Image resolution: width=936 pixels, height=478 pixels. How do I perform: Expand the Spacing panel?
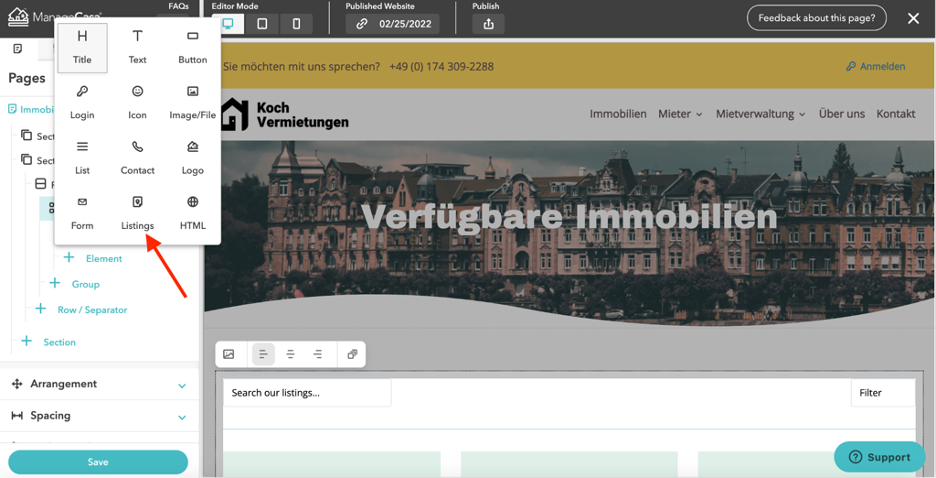[x=98, y=416]
